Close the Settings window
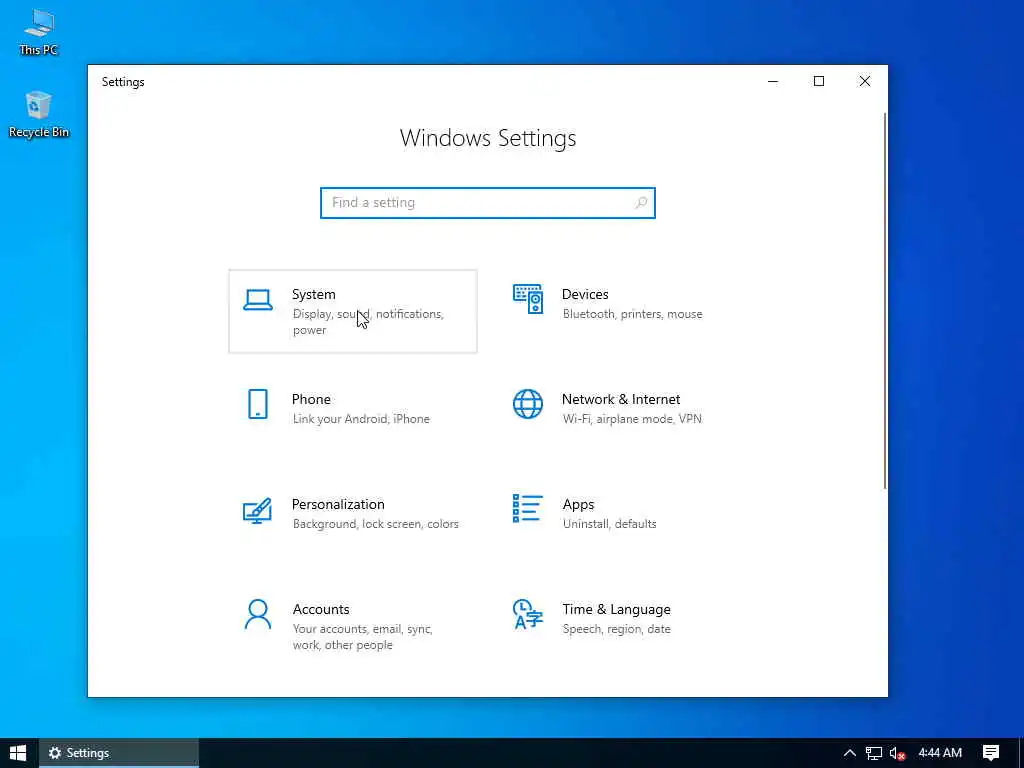Image resolution: width=1024 pixels, height=768 pixels. pyautogui.click(x=865, y=82)
